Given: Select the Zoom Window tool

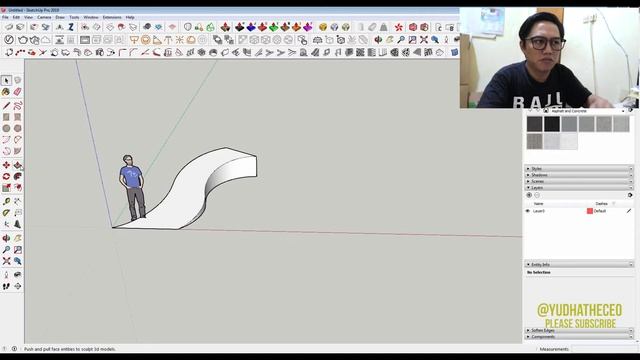Looking at the screenshot, I should tap(18, 249).
